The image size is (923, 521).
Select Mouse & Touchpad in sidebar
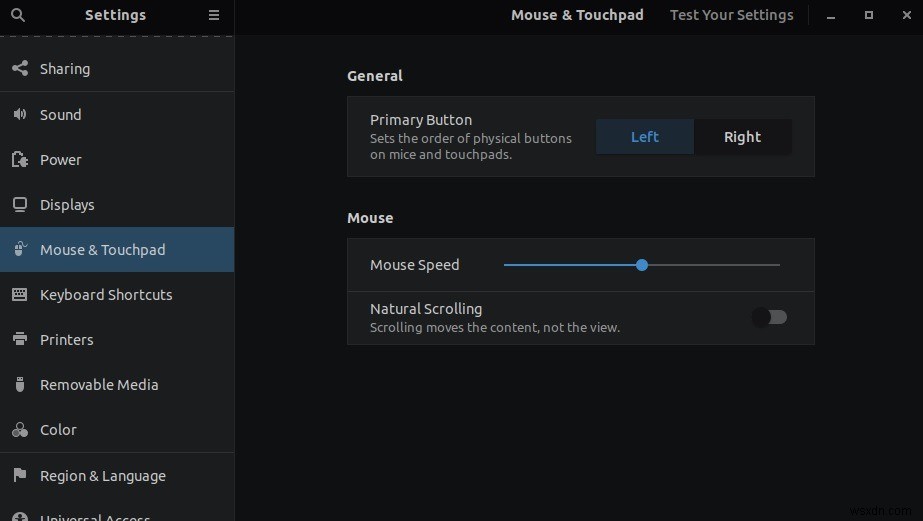coord(102,250)
